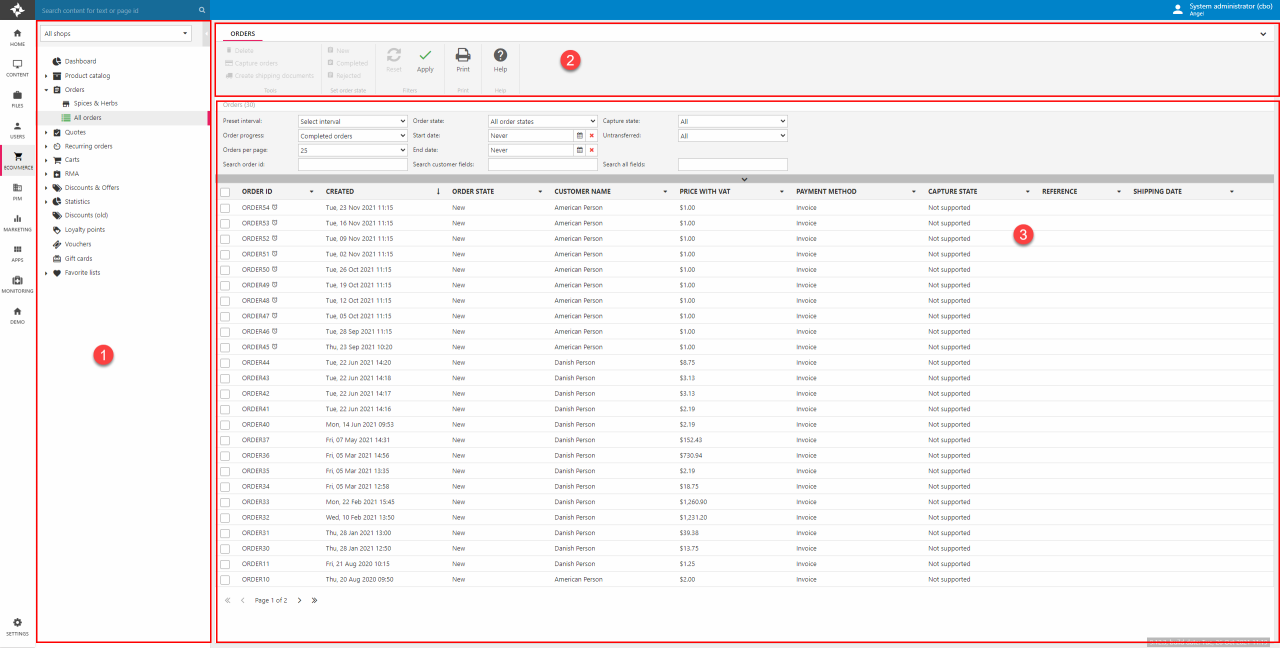Open Help from the ribbon toolbar
The height and width of the screenshot is (648, 1280).
pyautogui.click(x=500, y=56)
